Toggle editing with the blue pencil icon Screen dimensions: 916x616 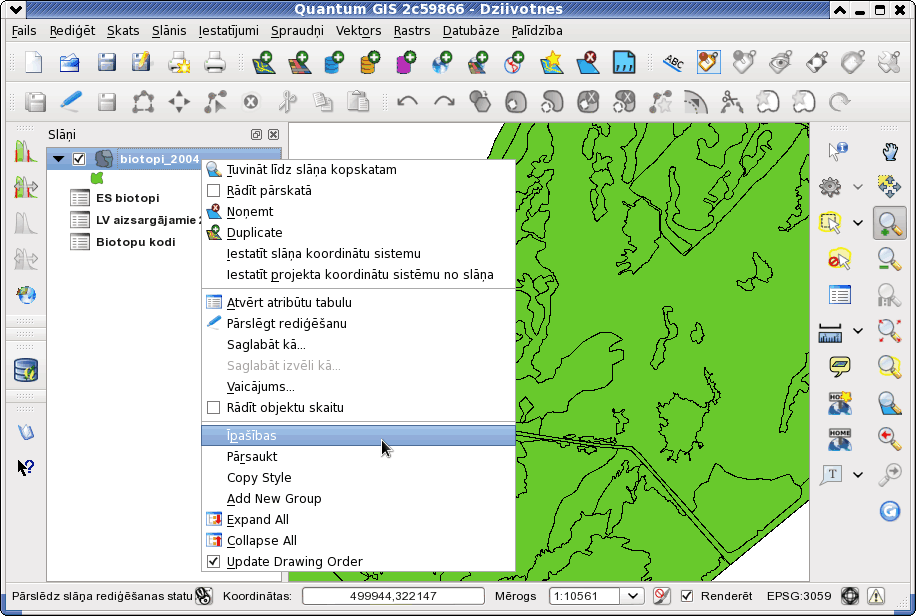pos(71,102)
